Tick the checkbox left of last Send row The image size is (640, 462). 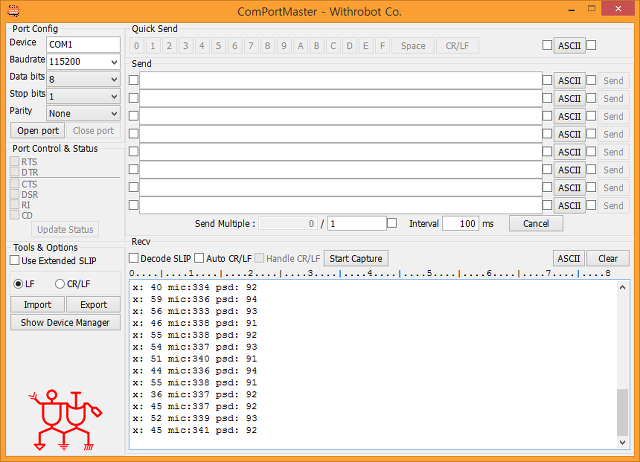(133, 205)
